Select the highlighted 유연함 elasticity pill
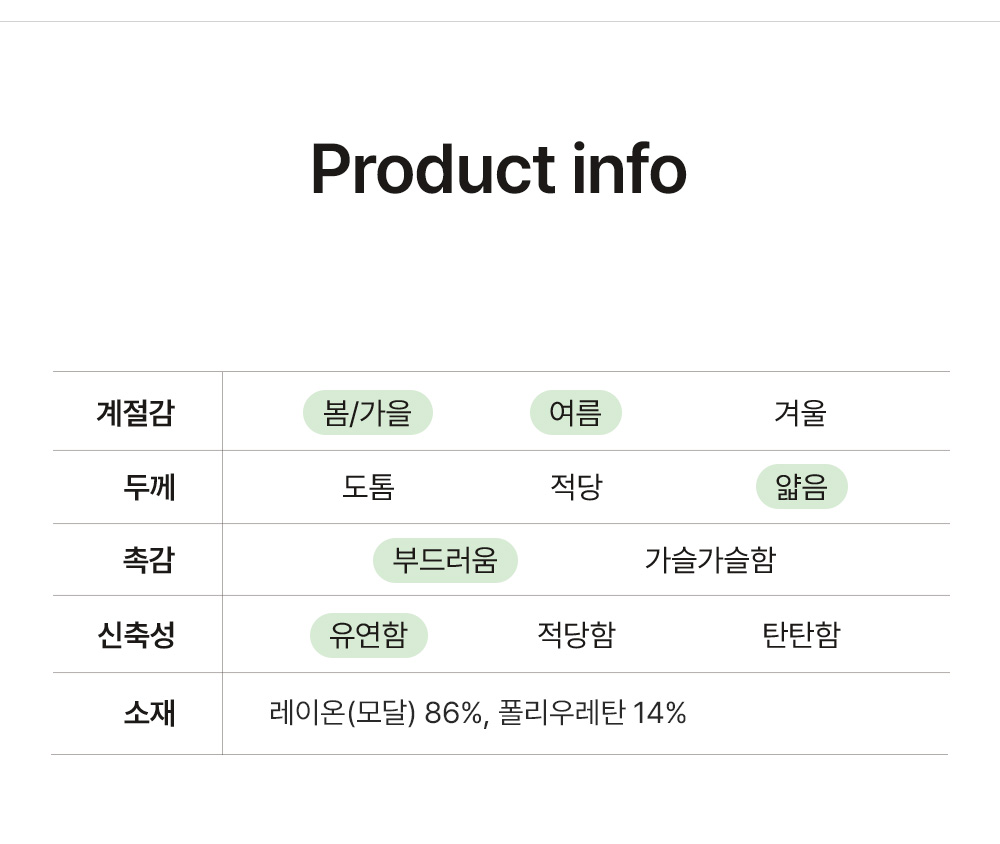Viewport: 1000px width, 844px height. 369,635
